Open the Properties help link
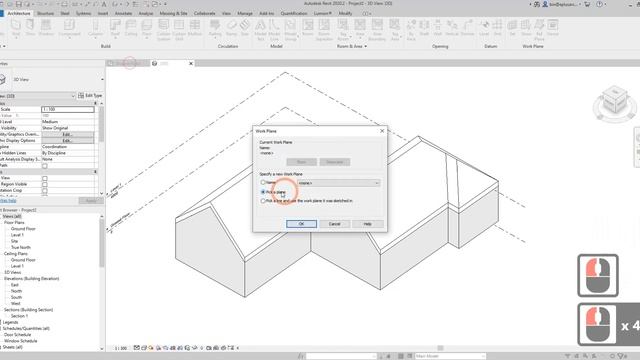The width and height of the screenshot is (640, 360). (x=8, y=201)
